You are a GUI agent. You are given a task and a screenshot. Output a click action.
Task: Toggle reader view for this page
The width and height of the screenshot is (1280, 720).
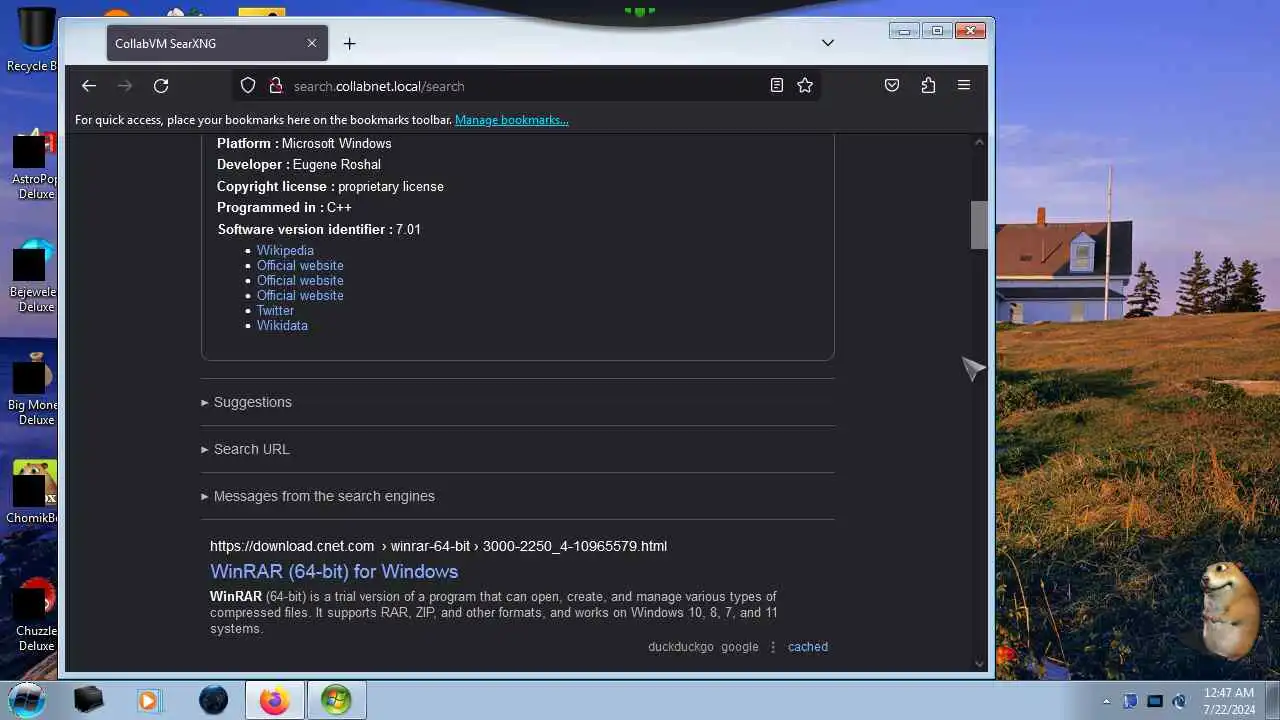[x=777, y=86]
